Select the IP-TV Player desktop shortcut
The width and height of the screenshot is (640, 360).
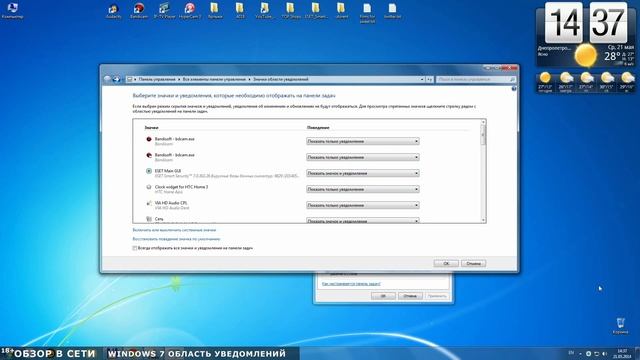(164, 11)
